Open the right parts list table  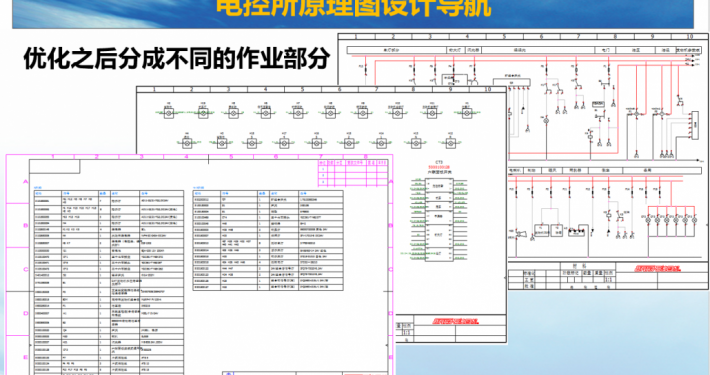coord(268,240)
